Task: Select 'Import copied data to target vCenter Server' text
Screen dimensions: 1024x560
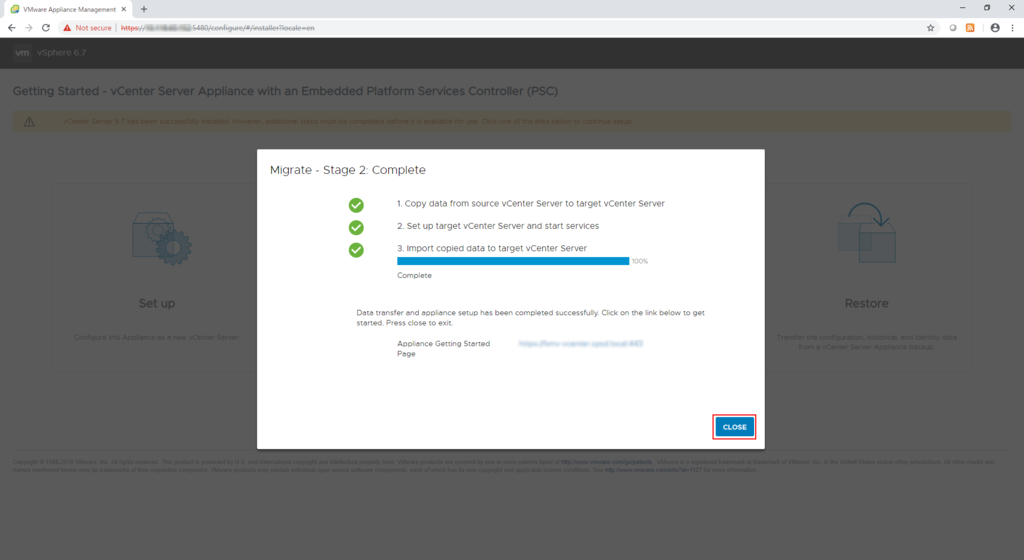Action: point(492,248)
